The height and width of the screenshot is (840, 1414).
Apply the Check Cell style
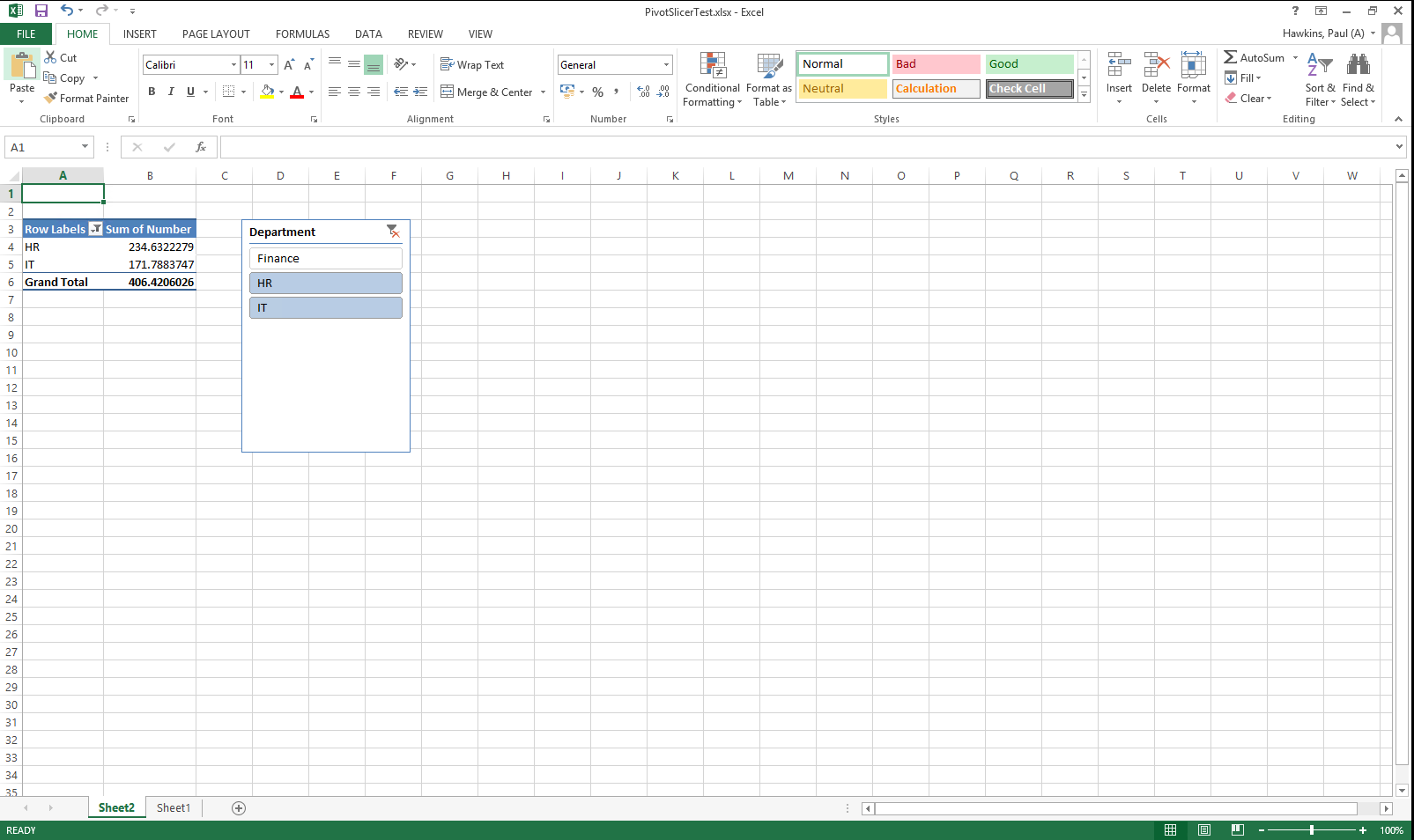(1029, 89)
